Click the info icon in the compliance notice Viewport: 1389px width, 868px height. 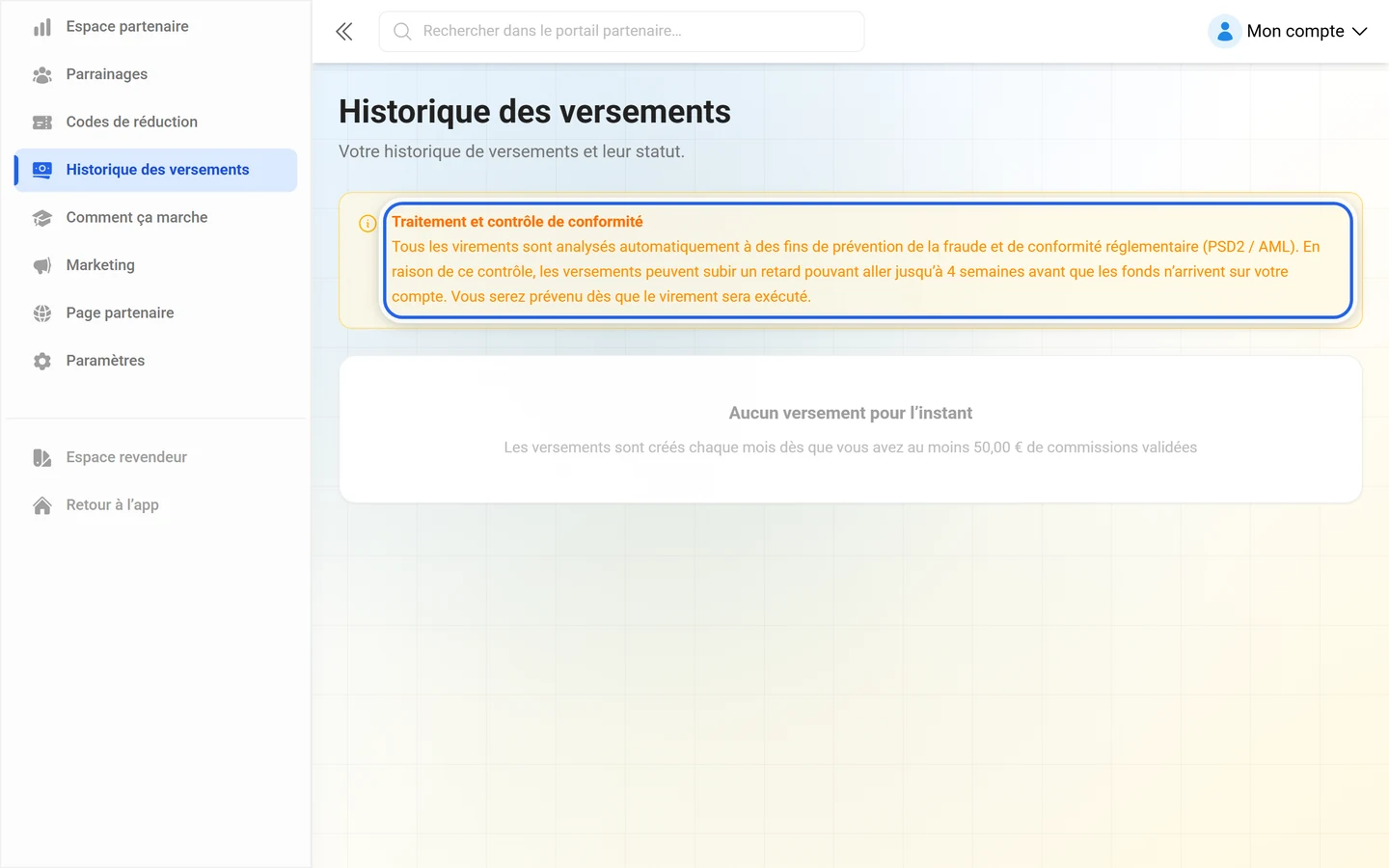coord(368,224)
